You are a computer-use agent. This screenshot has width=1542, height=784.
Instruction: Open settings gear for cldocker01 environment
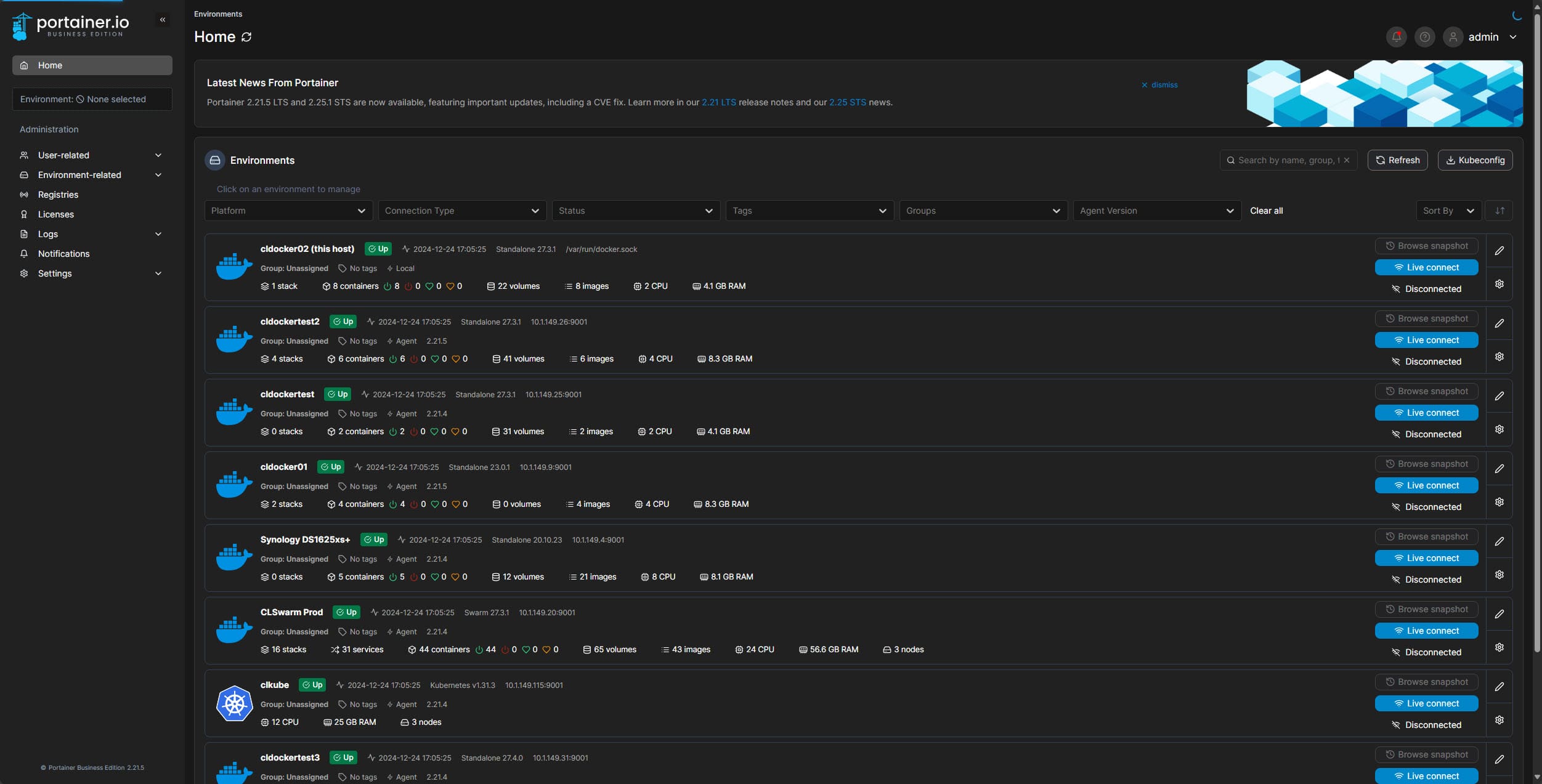[x=1499, y=502]
